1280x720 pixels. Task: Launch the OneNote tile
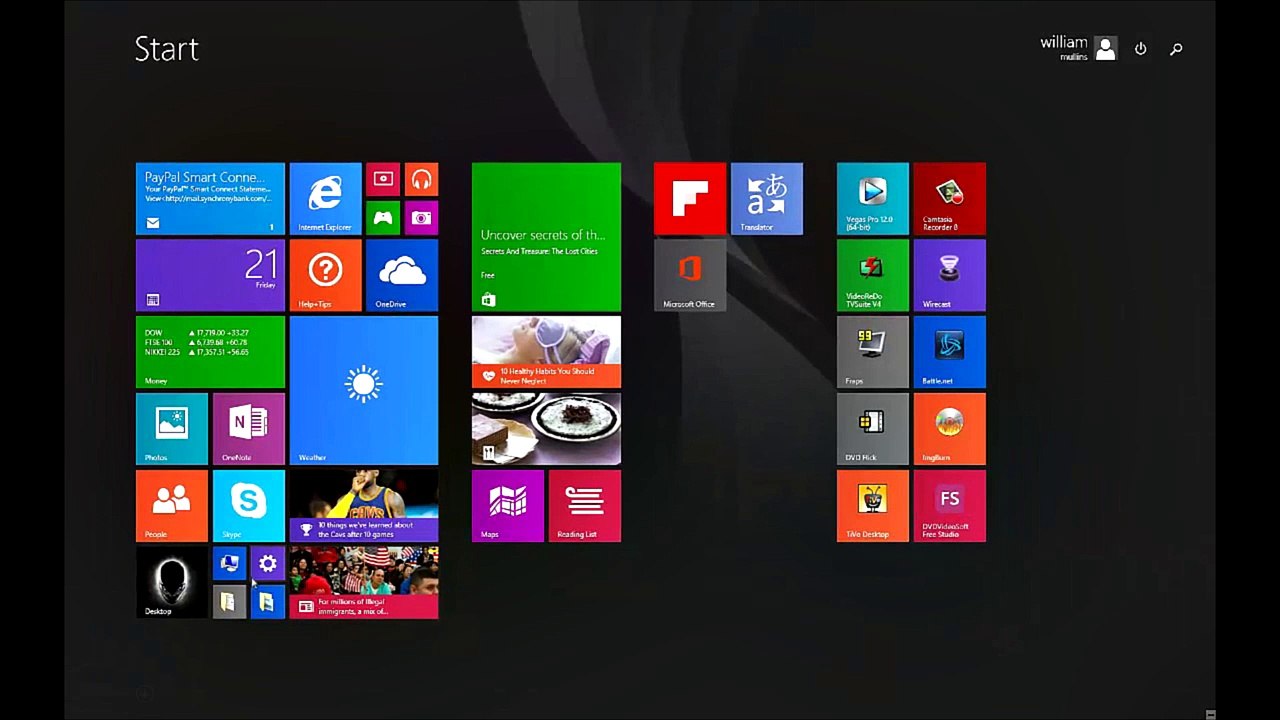(x=249, y=429)
